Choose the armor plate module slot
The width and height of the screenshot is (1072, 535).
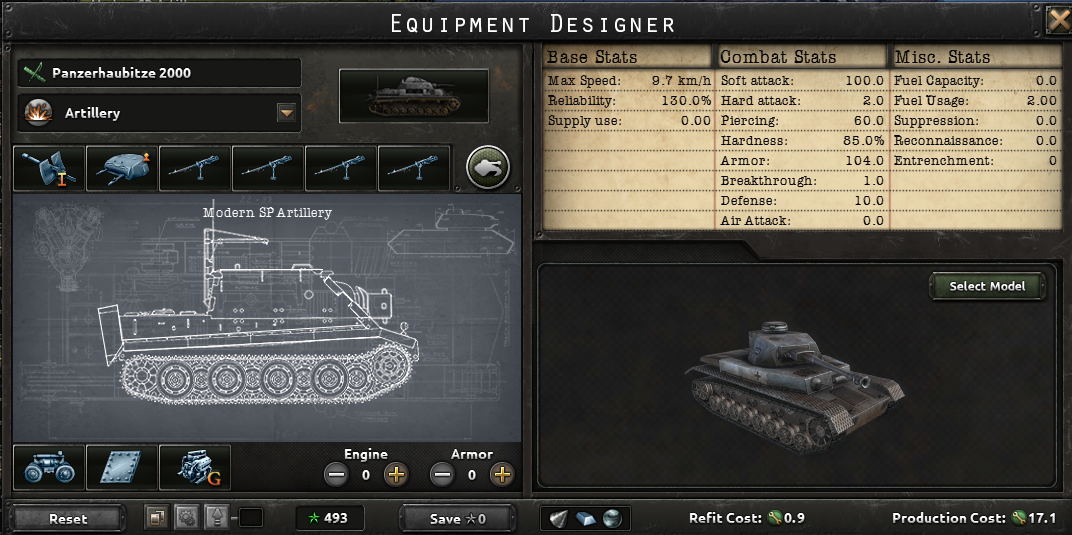[122, 467]
